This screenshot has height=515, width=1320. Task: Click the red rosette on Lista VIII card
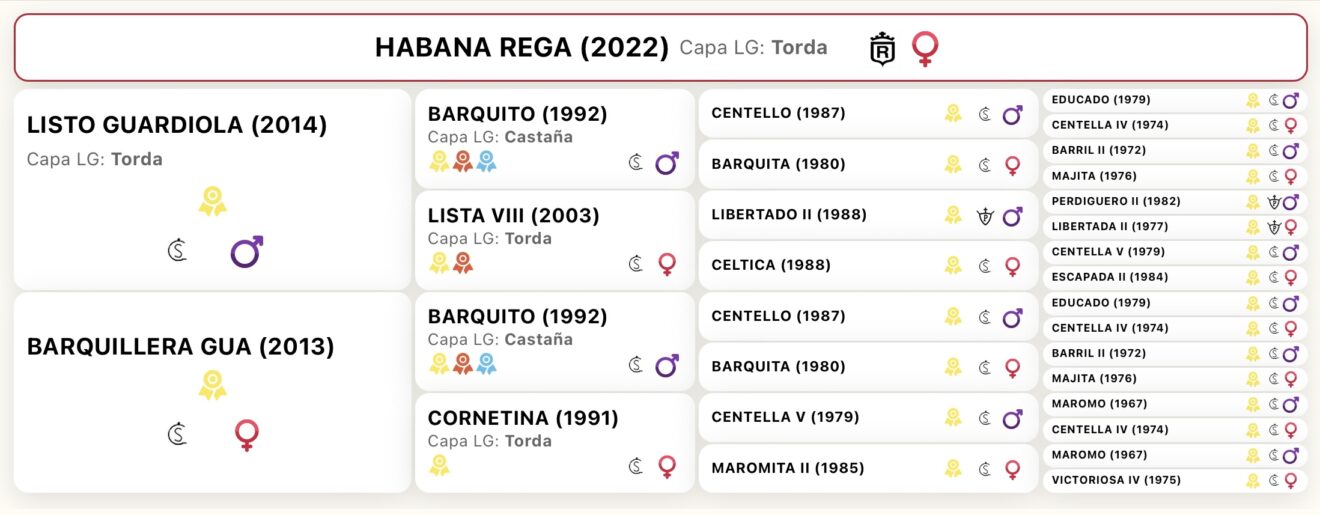point(462,263)
